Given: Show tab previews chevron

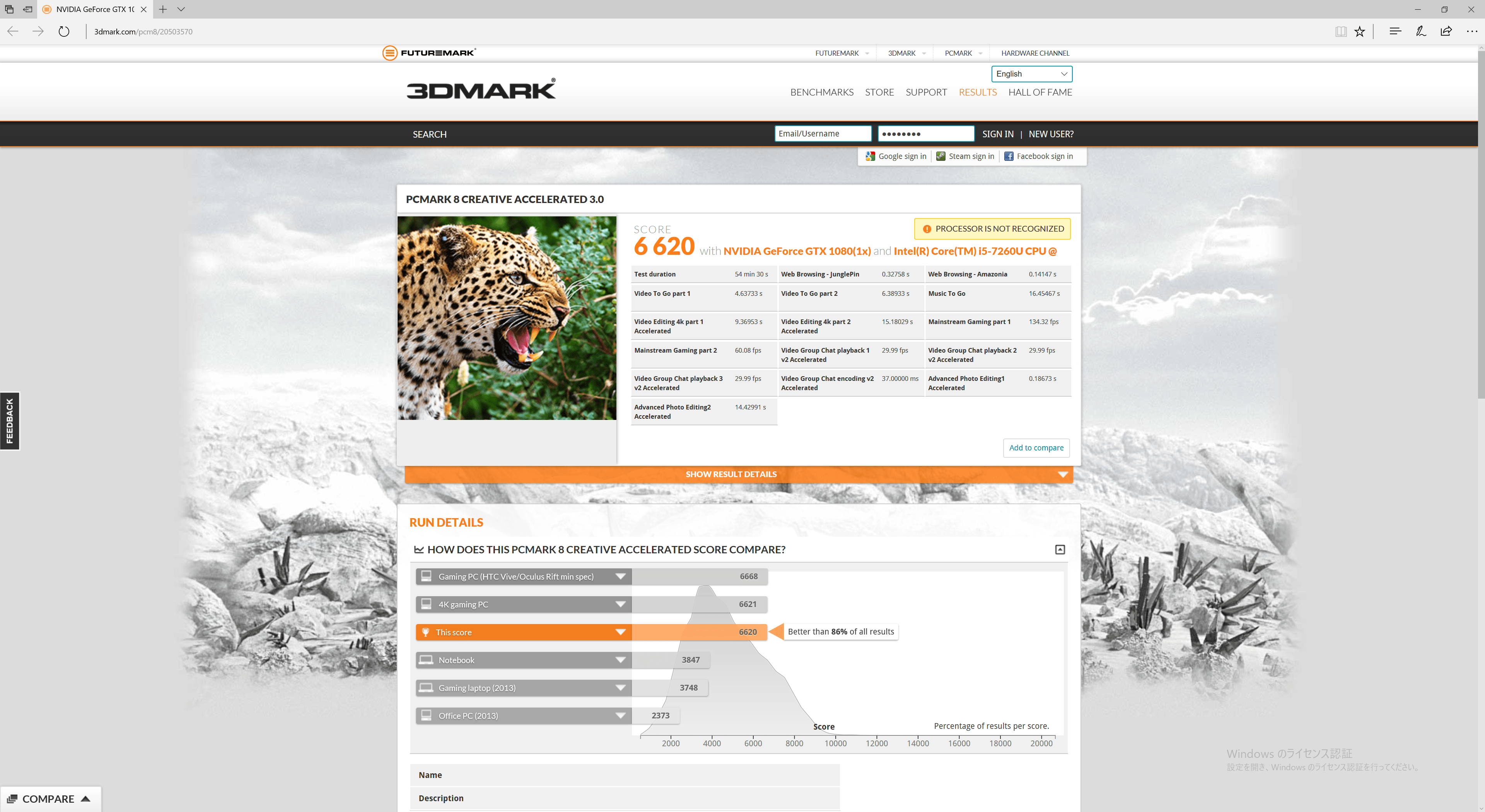Looking at the screenshot, I should (181, 9).
